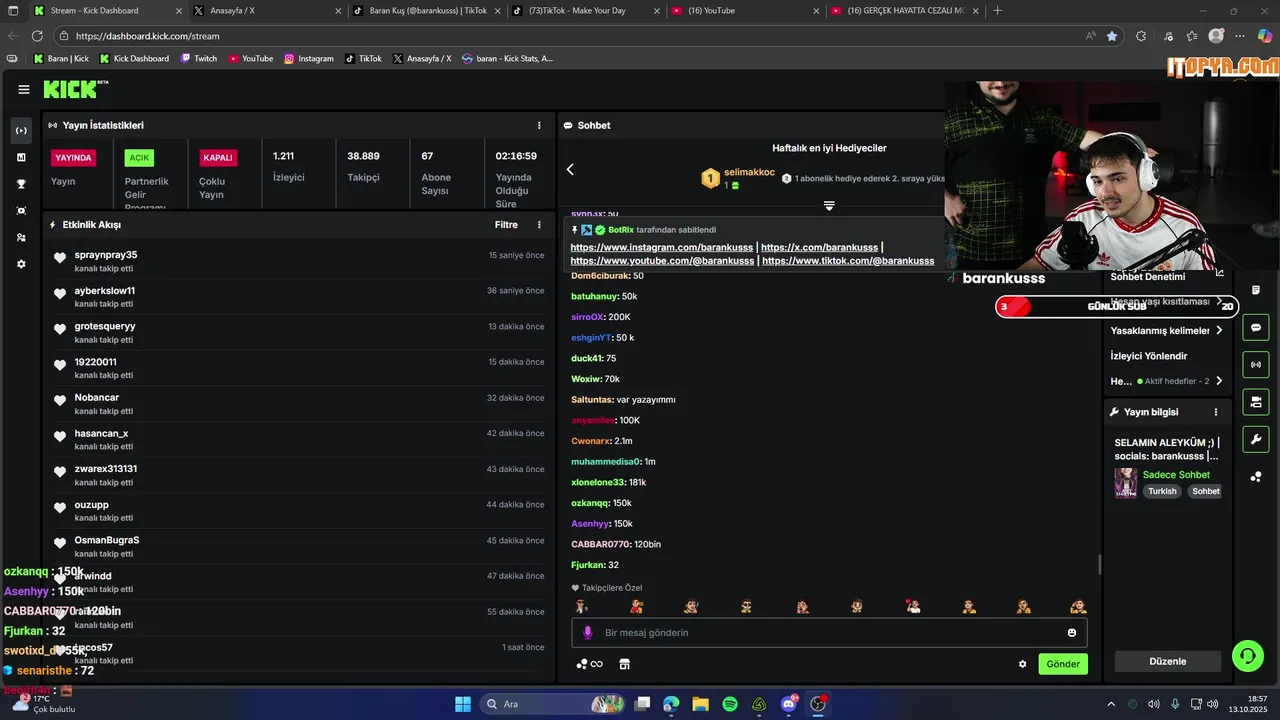Open the stream page in sidebar
The height and width of the screenshot is (720, 1280).
coord(21,130)
